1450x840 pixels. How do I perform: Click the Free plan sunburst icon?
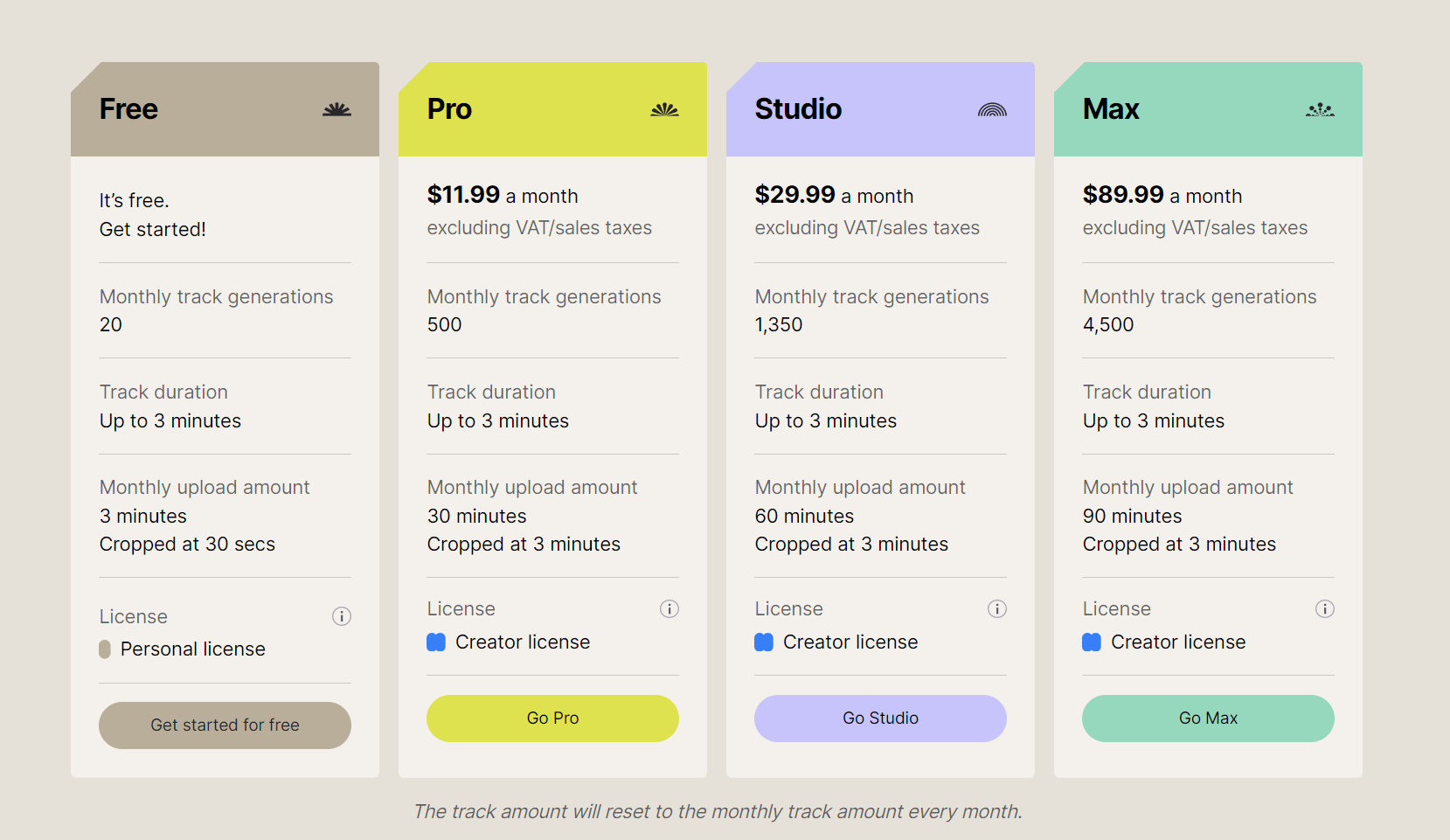pyautogui.click(x=336, y=109)
